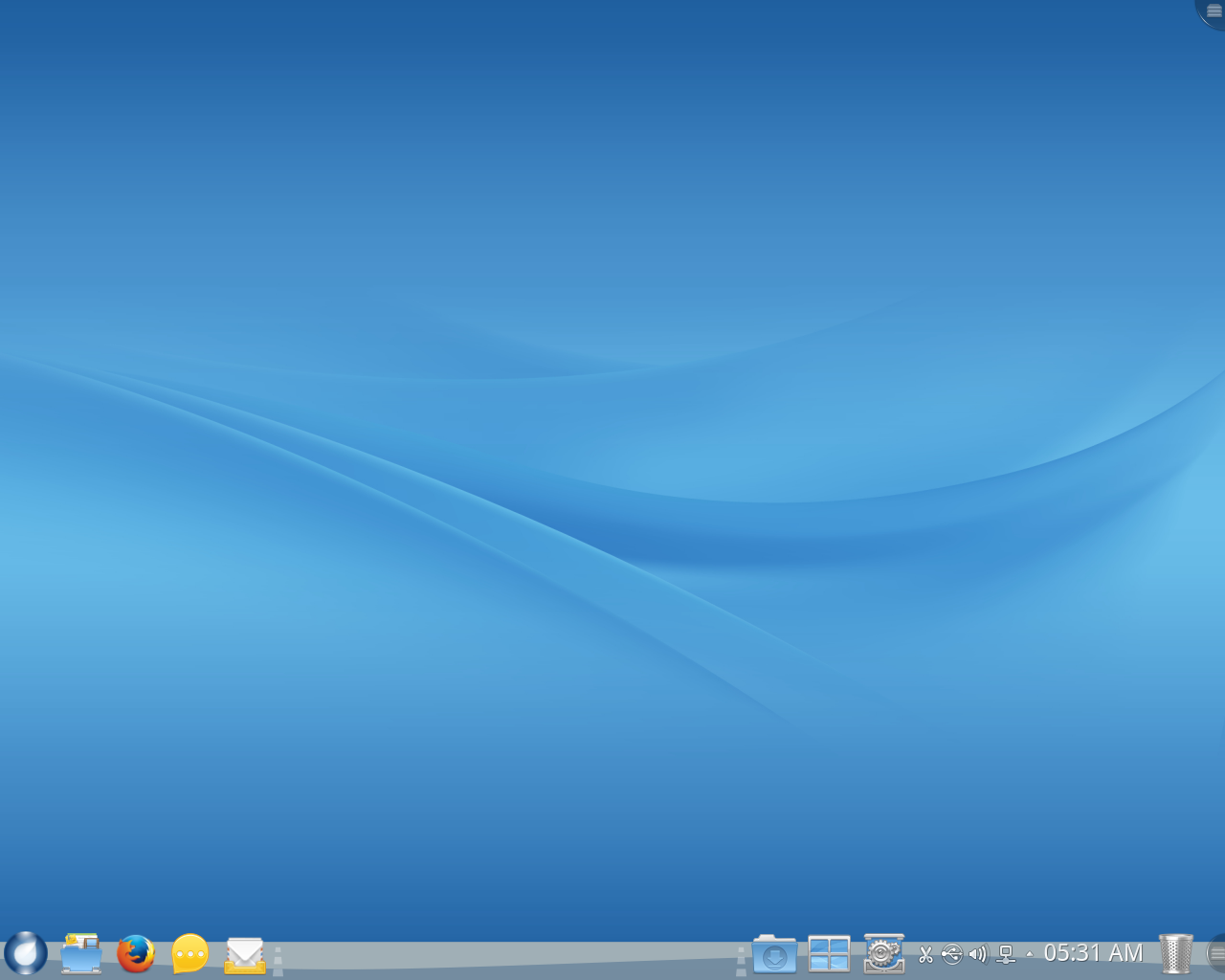Image resolution: width=1225 pixels, height=980 pixels.
Task: Open the mail client envelope icon
Action: (245, 954)
